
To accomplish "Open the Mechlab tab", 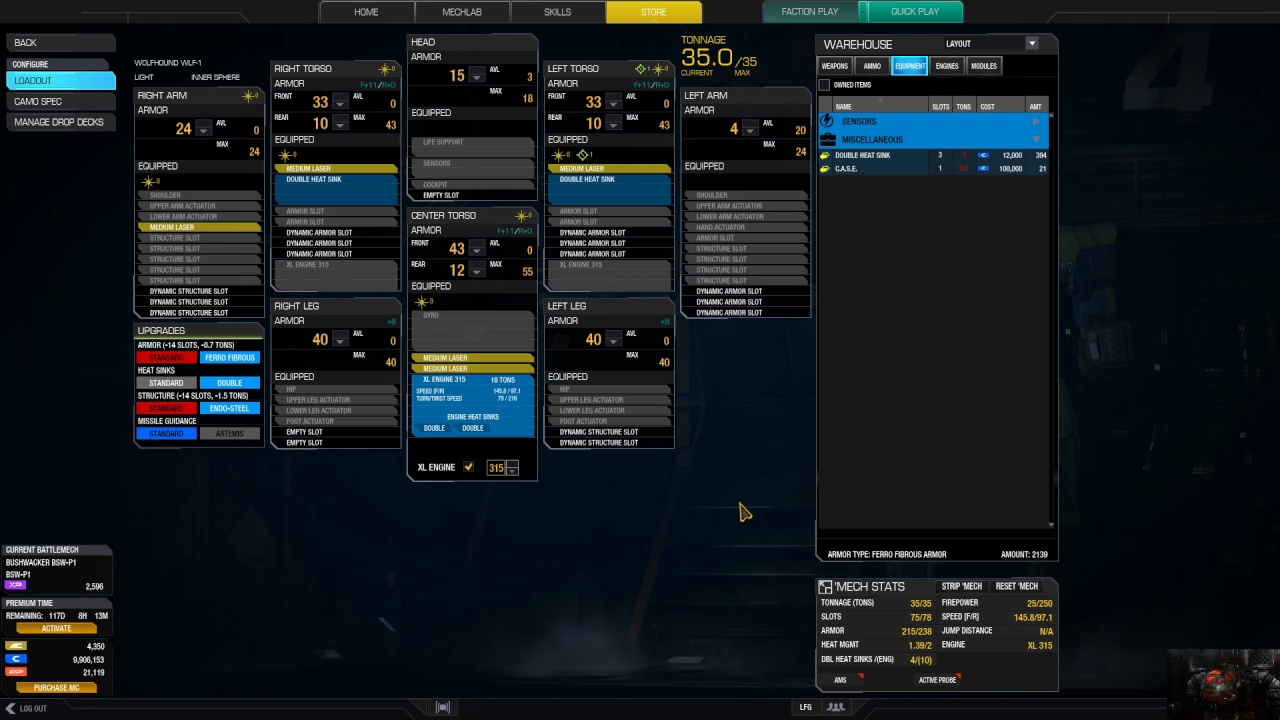I will coord(462,12).
